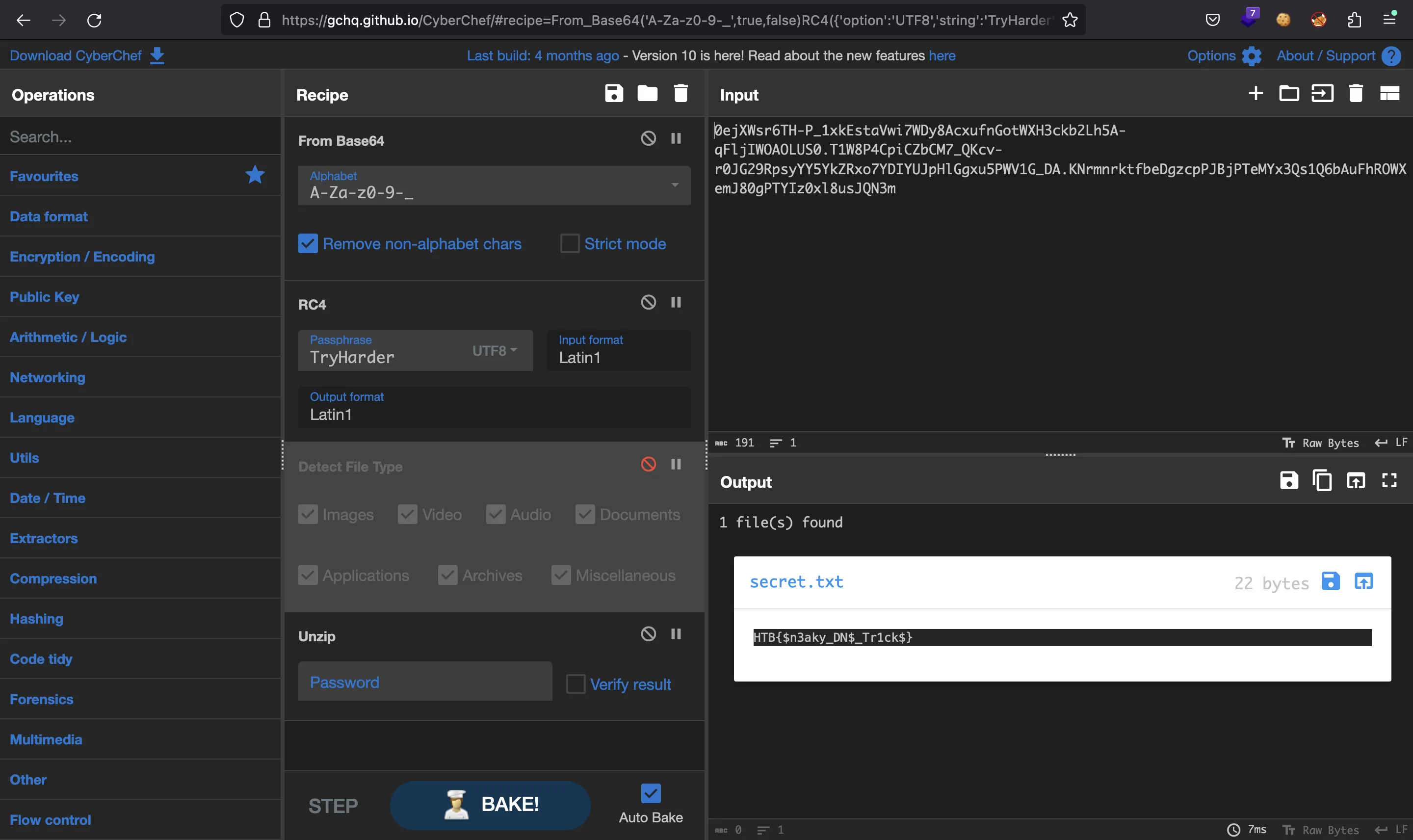
Task: Enable Strict mode checkbox
Action: pos(569,244)
